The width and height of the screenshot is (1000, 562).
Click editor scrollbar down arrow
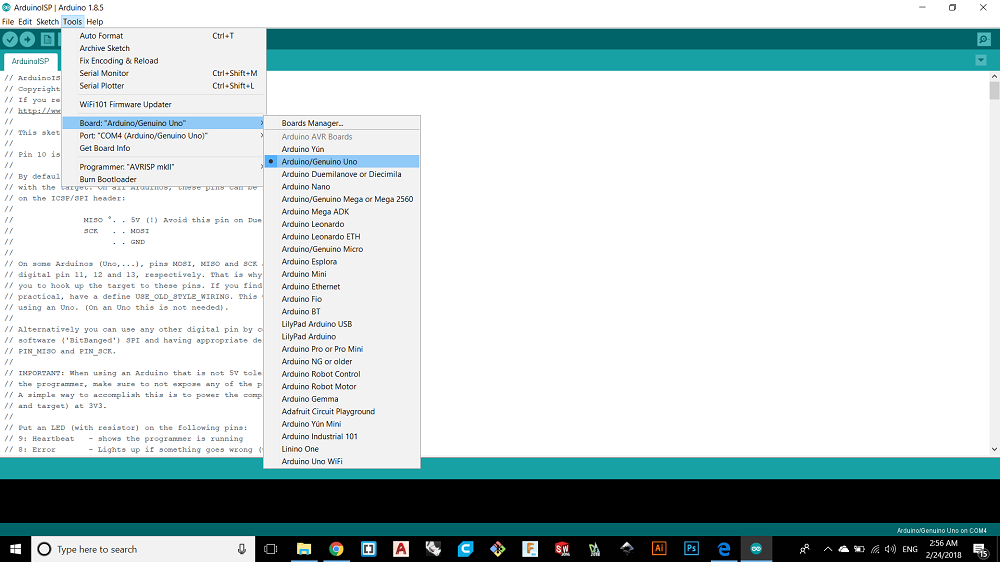(994, 450)
